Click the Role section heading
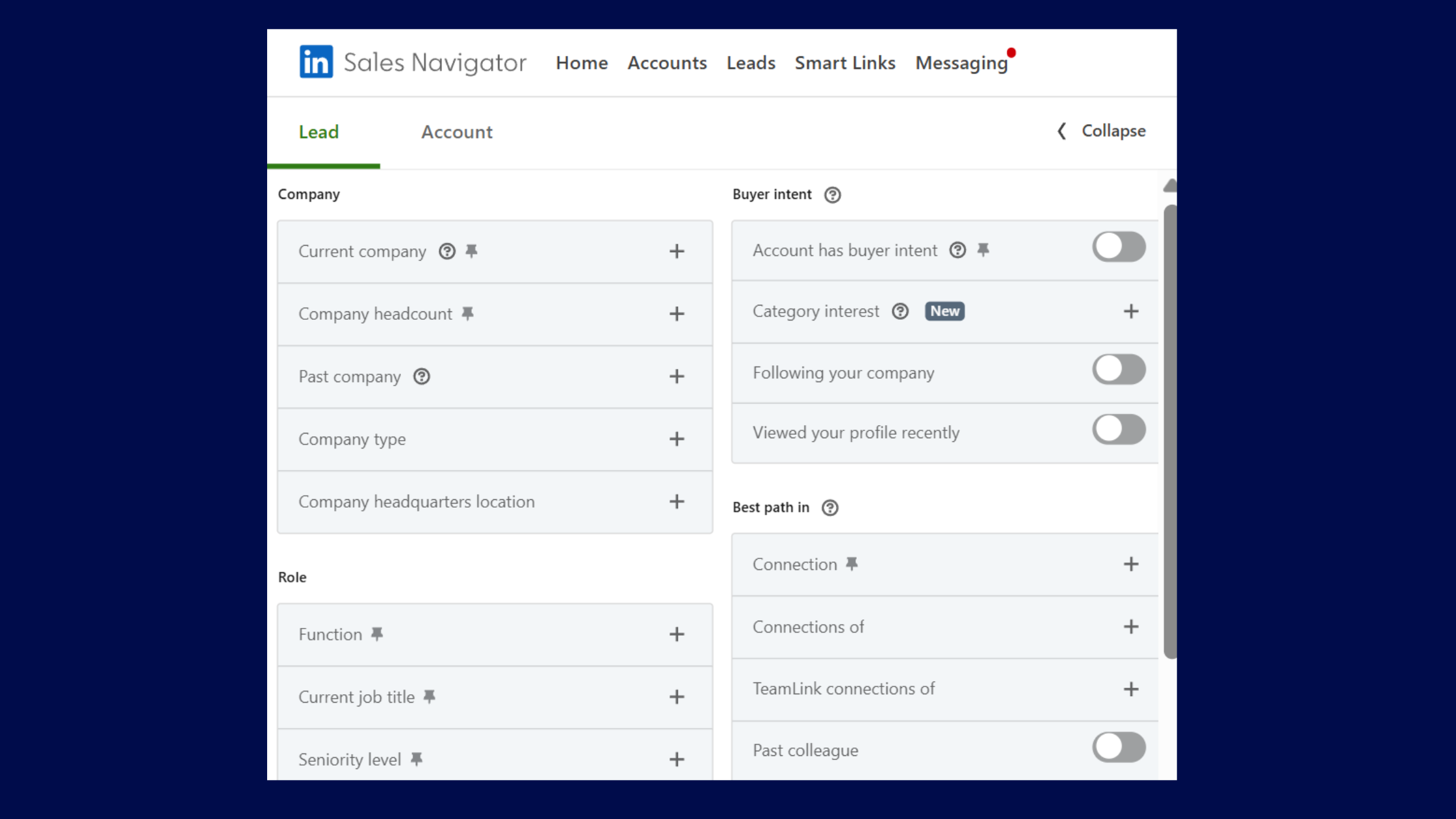This screenshot has width=1456, height=819. (292, 577)
